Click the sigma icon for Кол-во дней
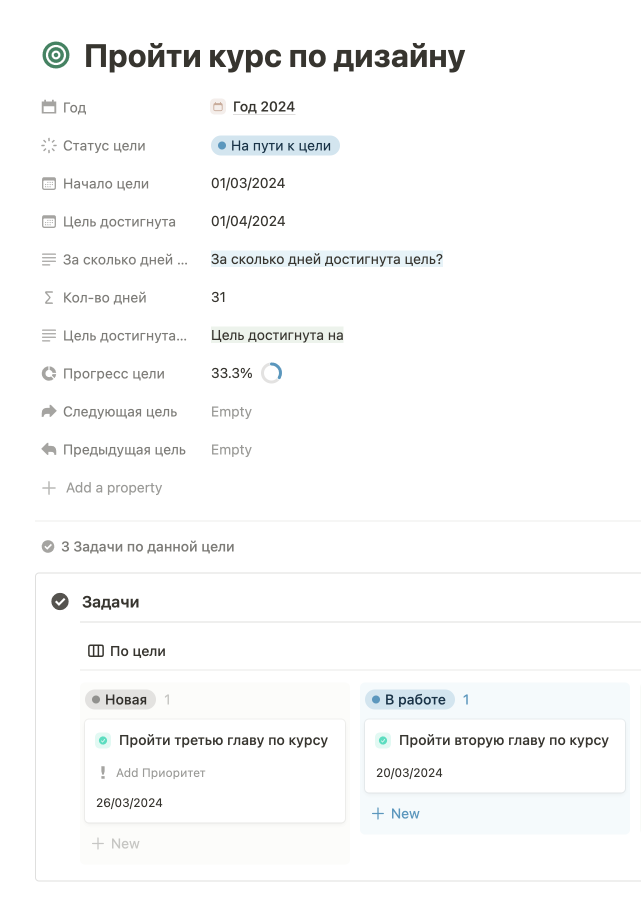This screenshot has width=641, height=913. 49,298
